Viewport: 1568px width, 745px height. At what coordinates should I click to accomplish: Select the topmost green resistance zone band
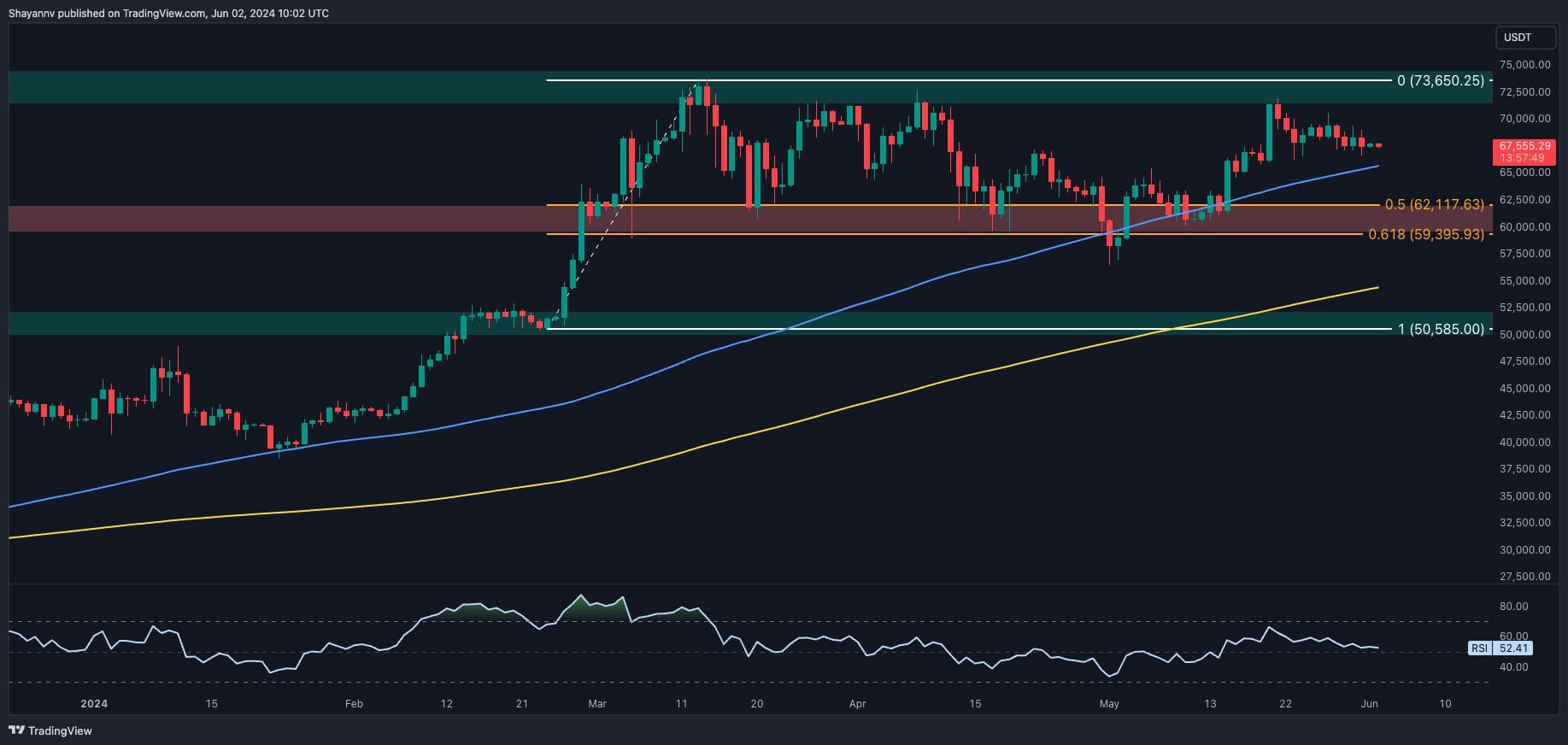(256, 87)
